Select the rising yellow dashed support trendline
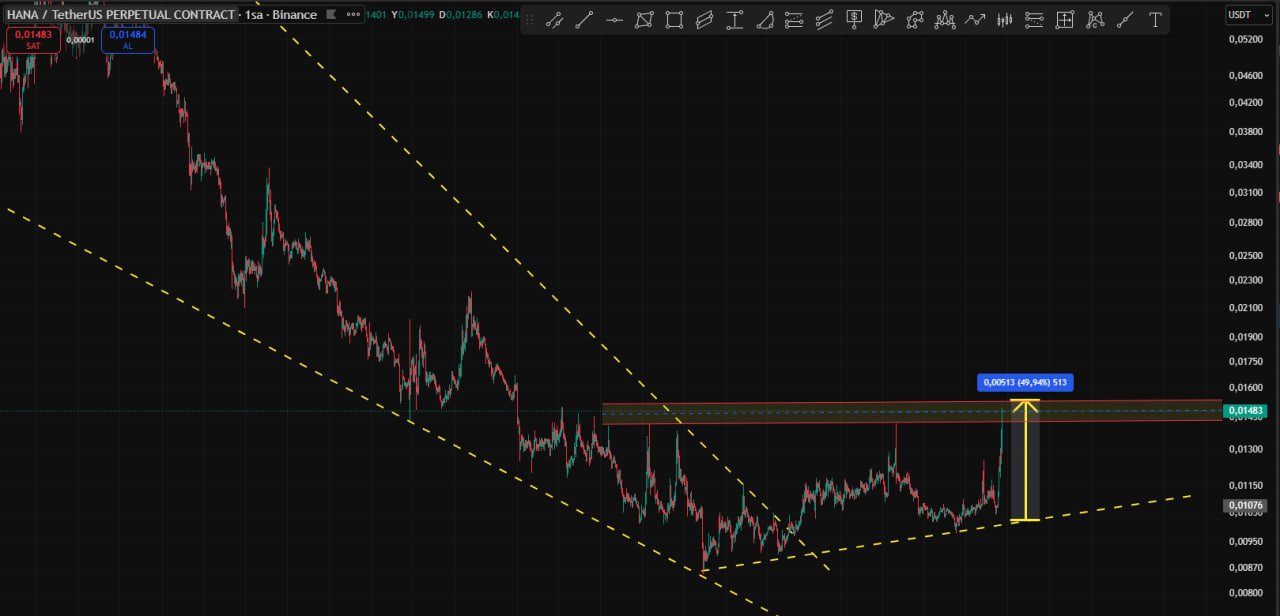The height and width of the screenshot is (616, 1280). 947,532
